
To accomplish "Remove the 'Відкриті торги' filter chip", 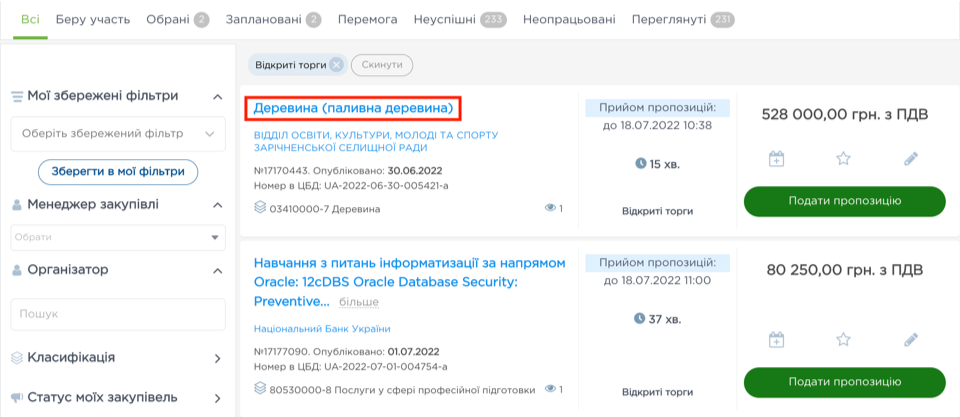I will tap(336, 65).
